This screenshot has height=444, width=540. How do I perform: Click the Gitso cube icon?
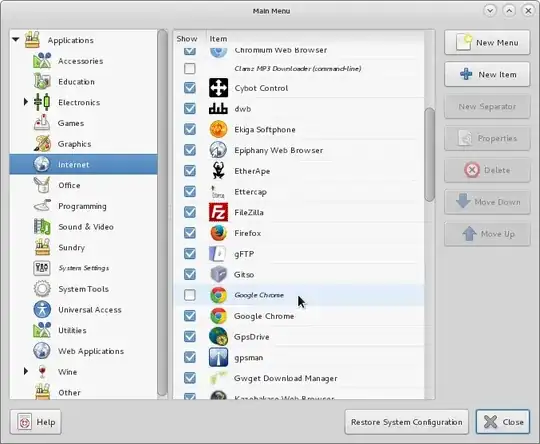click(x=218, y=275)
